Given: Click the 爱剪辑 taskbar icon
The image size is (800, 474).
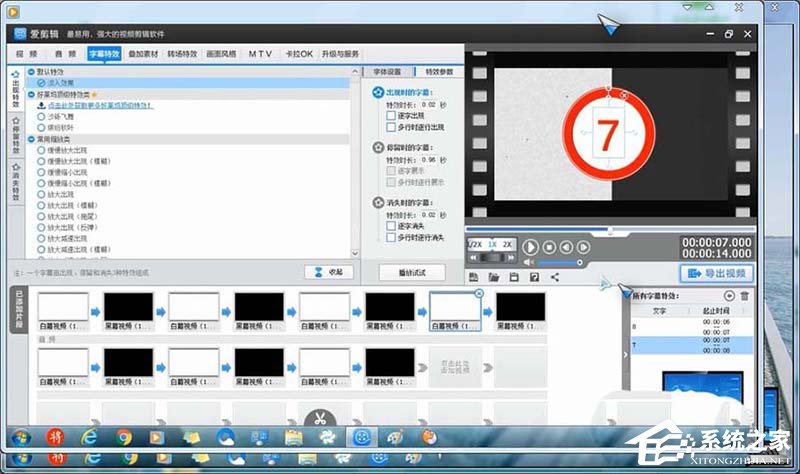Looking at the screenshot, I should [362, 437].
